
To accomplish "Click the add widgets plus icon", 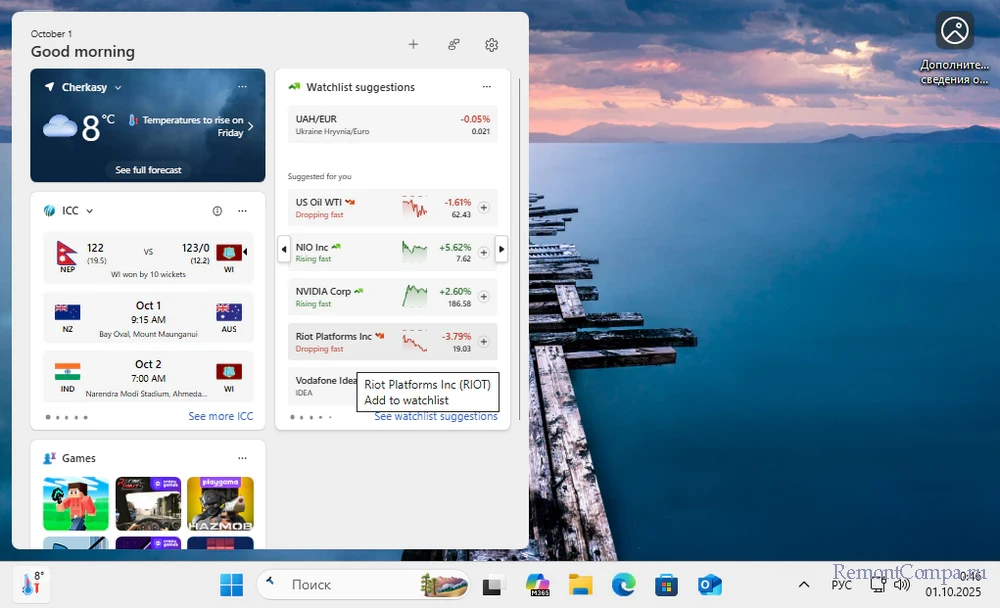I will point(413,45).
